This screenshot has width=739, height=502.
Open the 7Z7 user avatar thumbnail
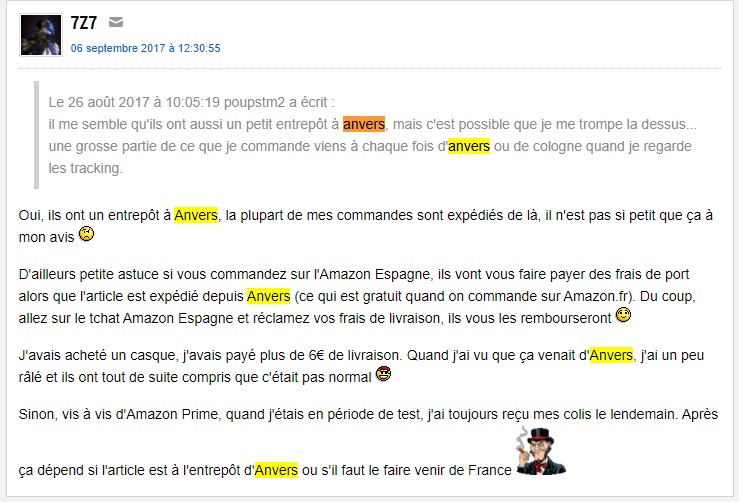[x=41, y=35]
